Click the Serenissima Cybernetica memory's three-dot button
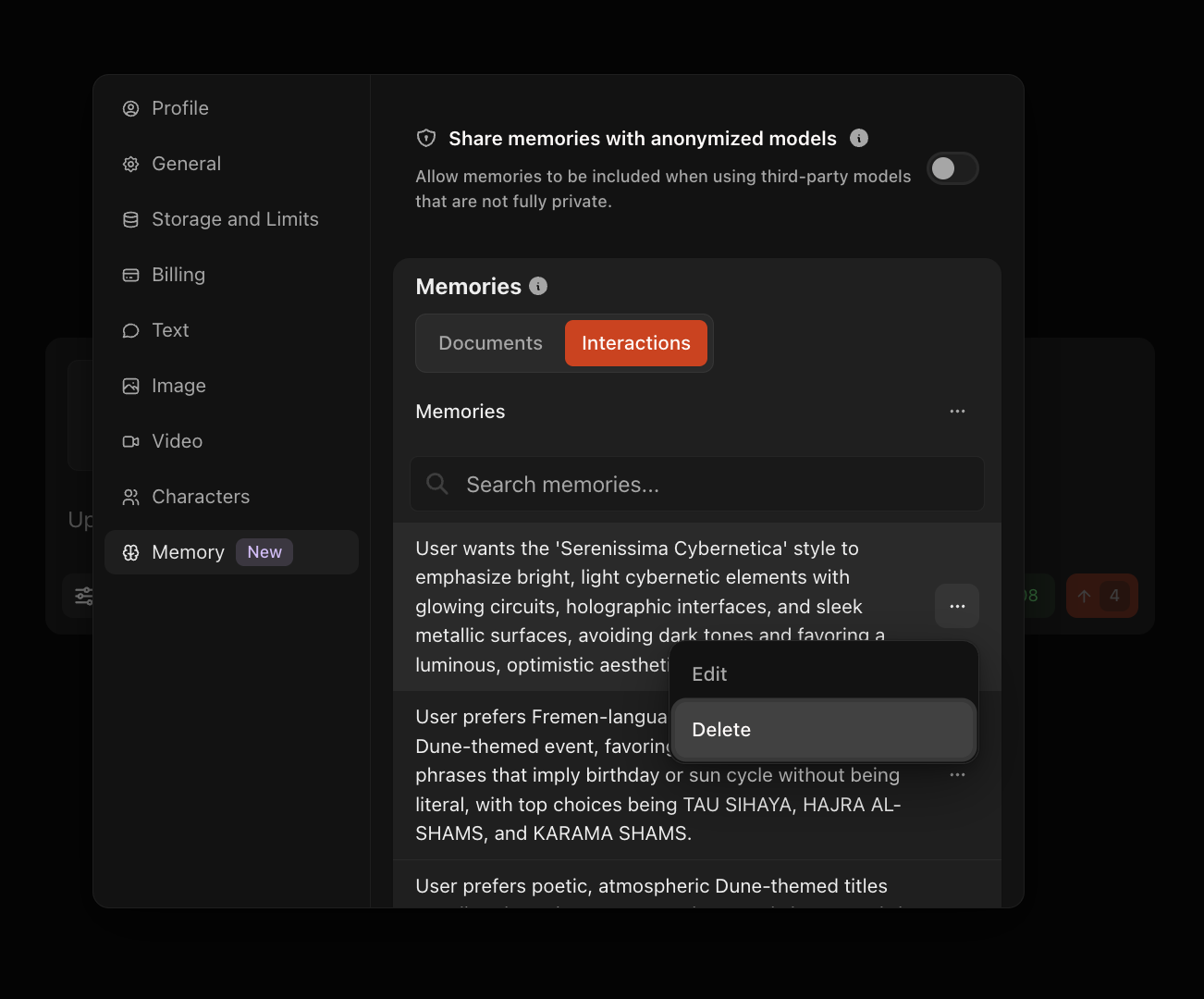The image size is (1204, 999). [x=957, y=606]
